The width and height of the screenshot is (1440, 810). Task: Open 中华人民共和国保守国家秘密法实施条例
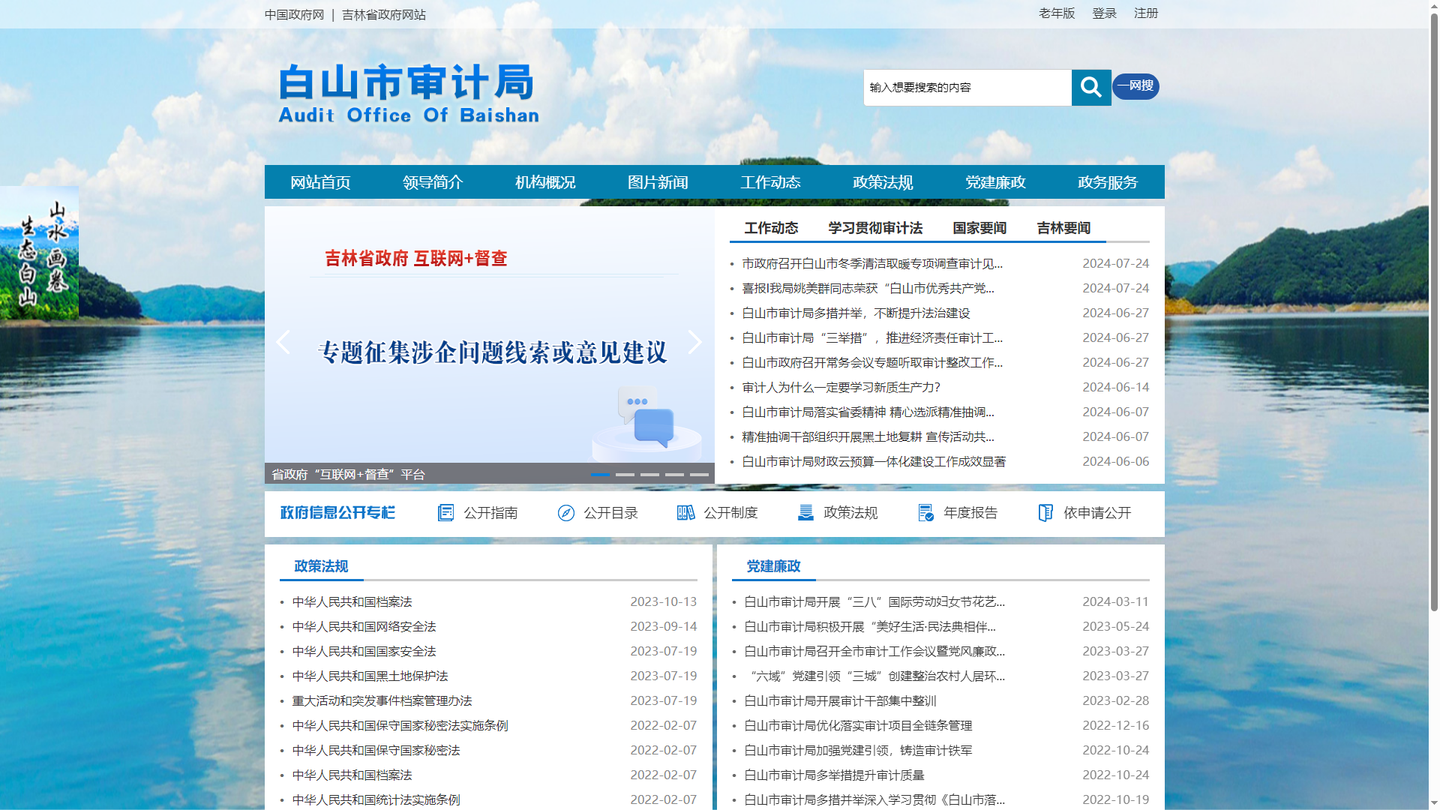pyautogui.click(x=400, y=726)
